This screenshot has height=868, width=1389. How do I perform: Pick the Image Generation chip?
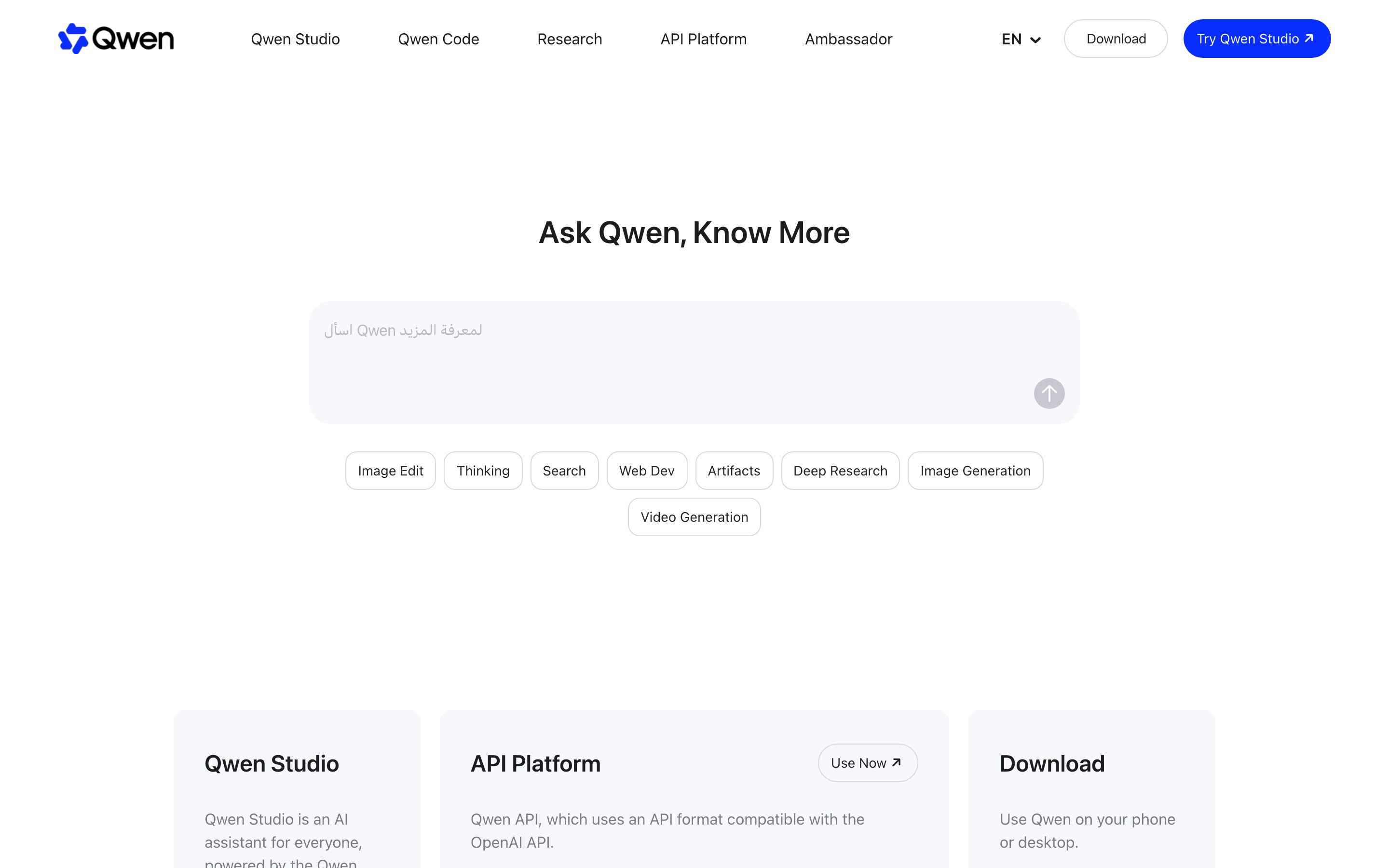[x=975, y=470]
